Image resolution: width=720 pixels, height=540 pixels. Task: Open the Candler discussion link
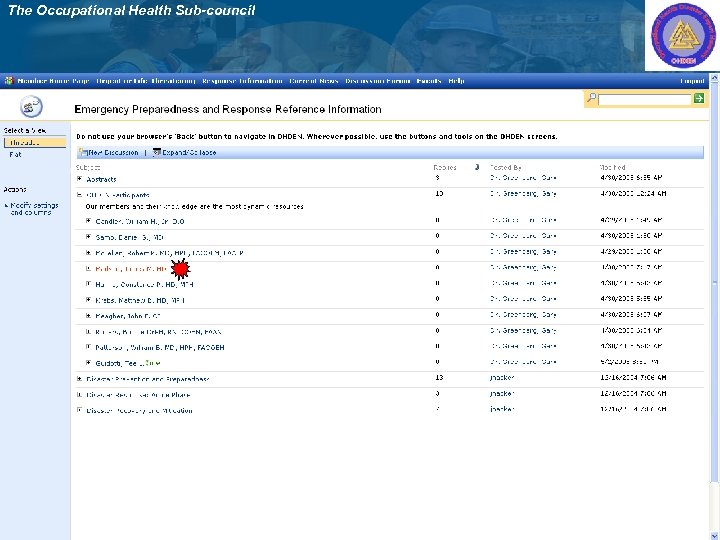tap(140, 221)
